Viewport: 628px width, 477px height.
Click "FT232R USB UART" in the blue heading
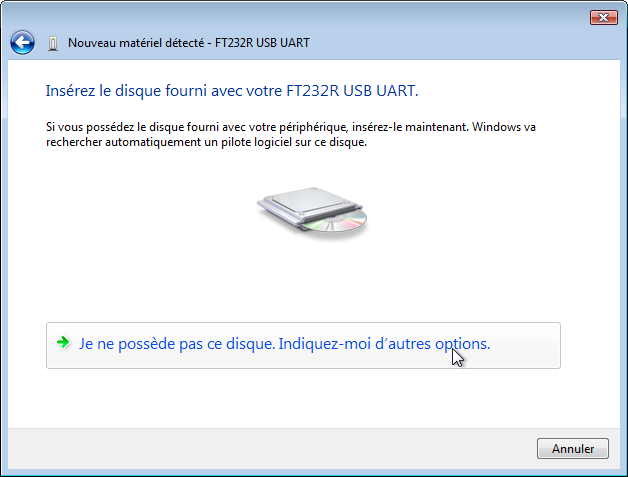352,91
